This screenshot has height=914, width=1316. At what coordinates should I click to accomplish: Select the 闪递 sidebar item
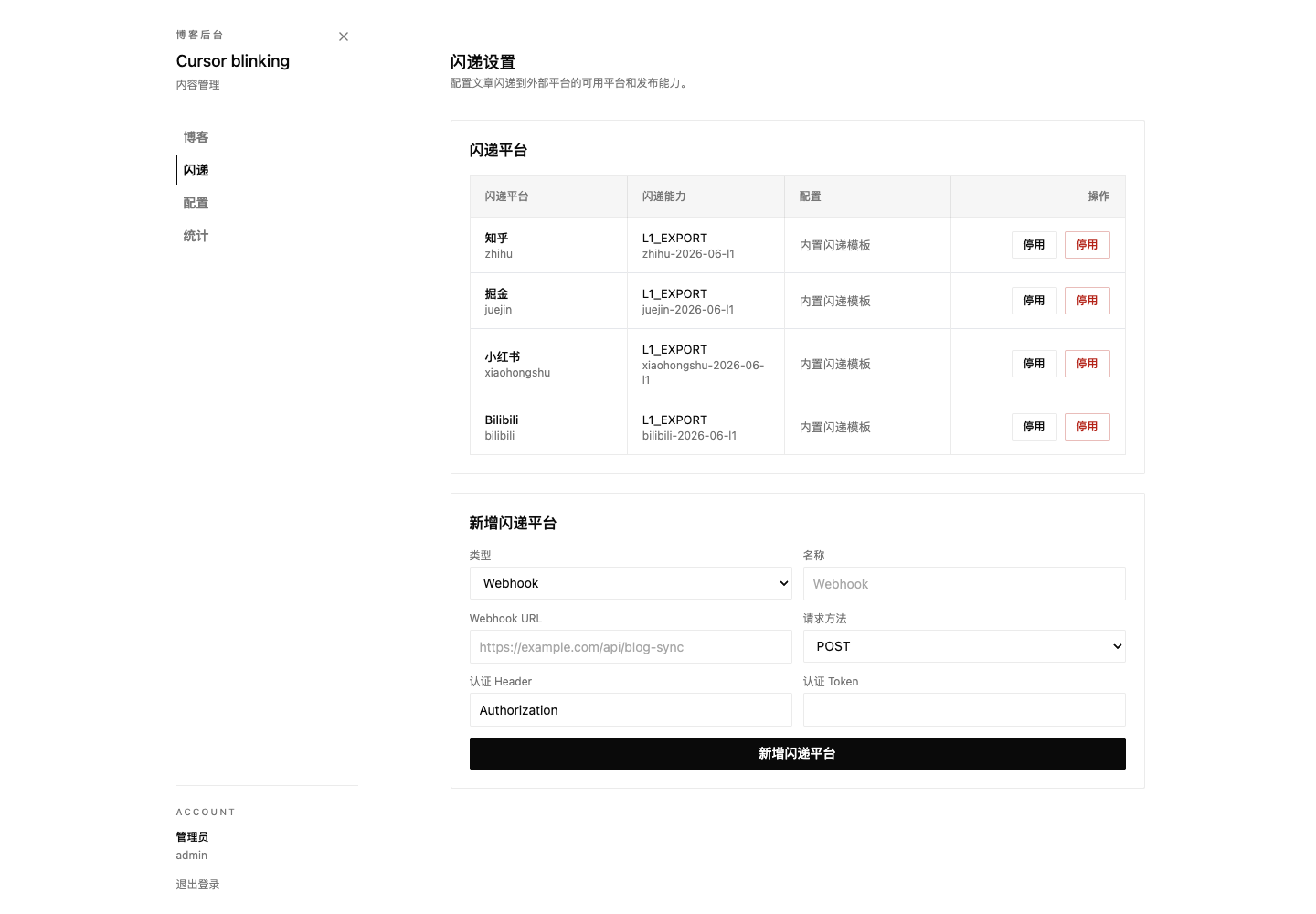tap(196, 170)
